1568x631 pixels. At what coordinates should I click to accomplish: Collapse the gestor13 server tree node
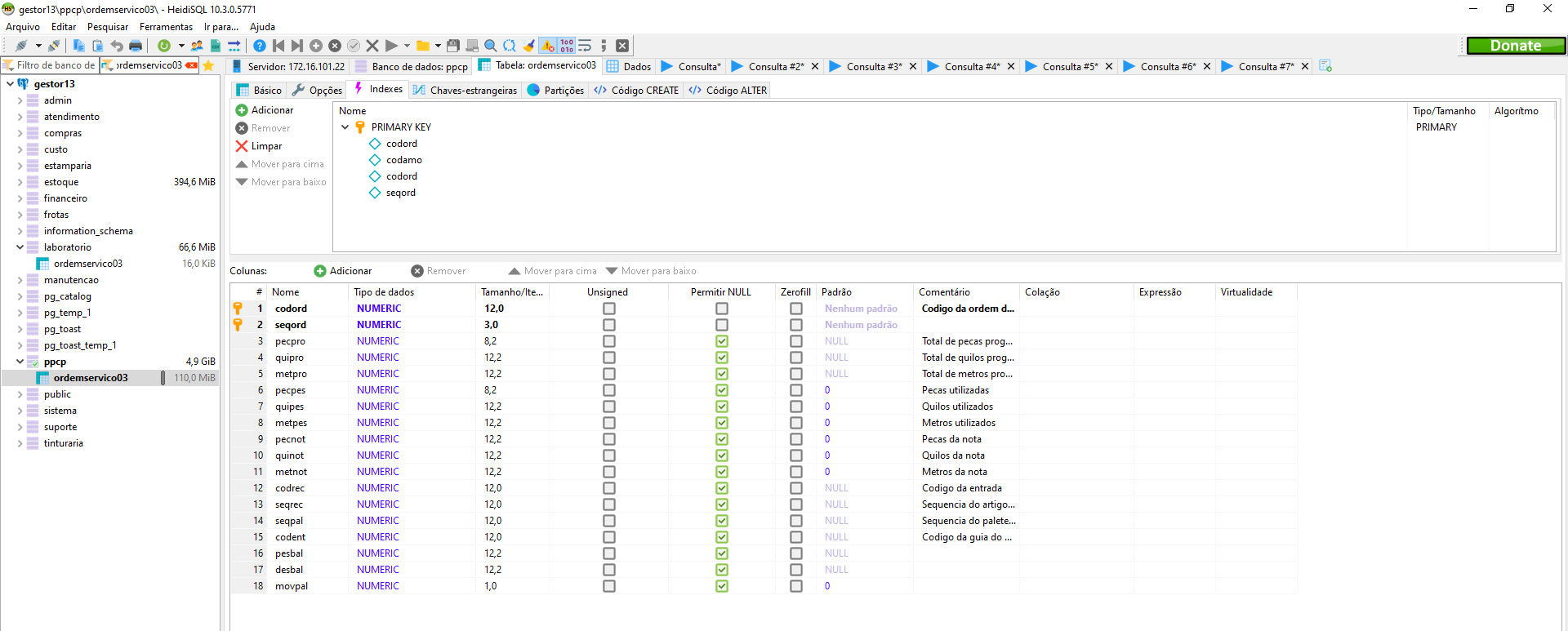click(10, 83)
